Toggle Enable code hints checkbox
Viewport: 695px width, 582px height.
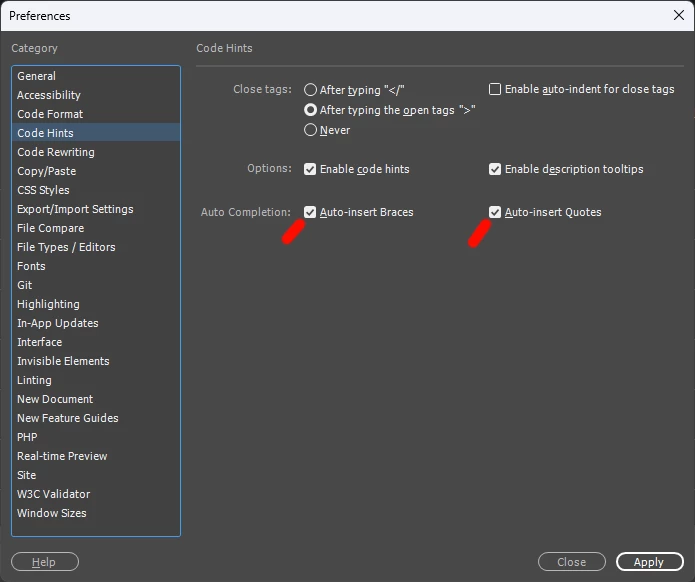coord(310,169)
